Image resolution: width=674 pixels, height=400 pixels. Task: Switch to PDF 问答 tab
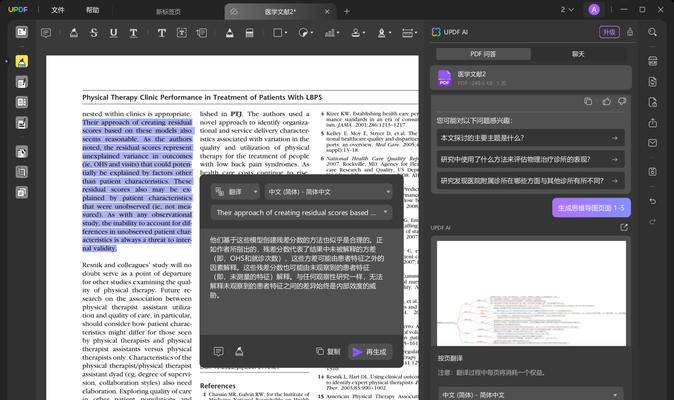point(483,54)
